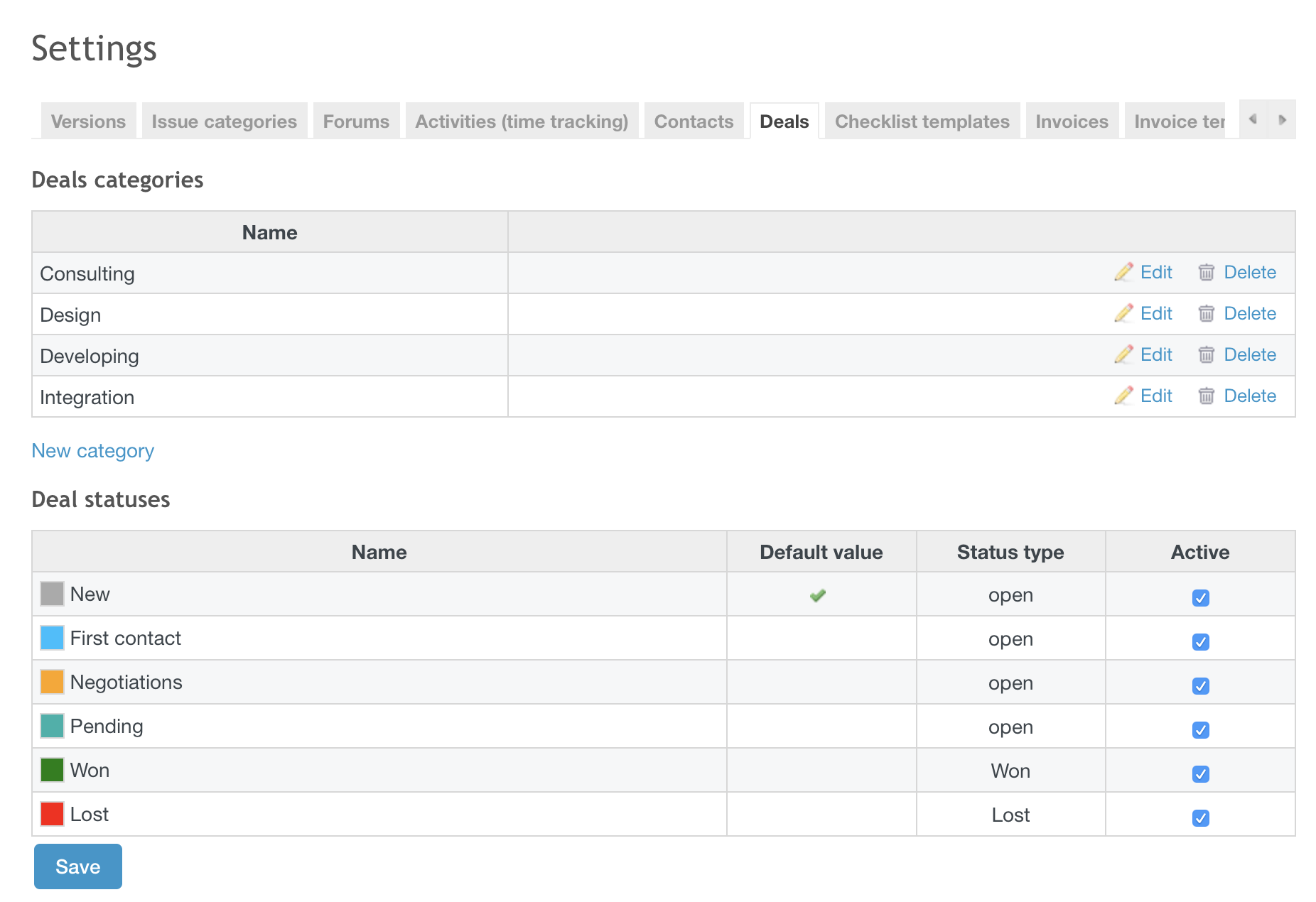Click the Save button
This screenshot has width=1316, height=902.
[x=77, y=866]
